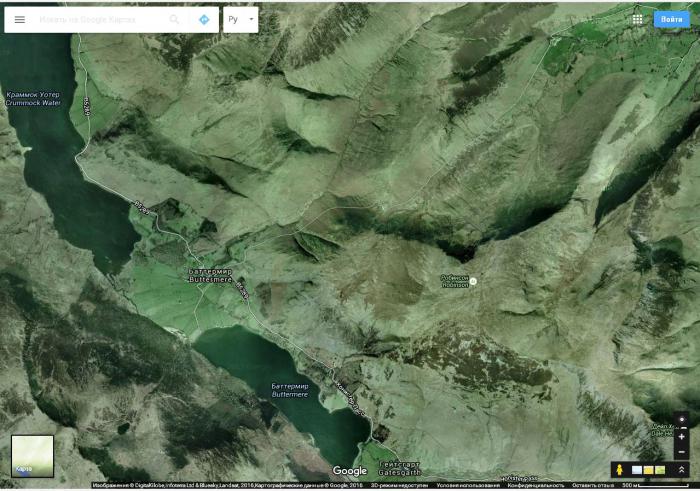The height and width of the screenshot is (491, 700).
Task: Open directions with the blue route icon
Action: 204,20
